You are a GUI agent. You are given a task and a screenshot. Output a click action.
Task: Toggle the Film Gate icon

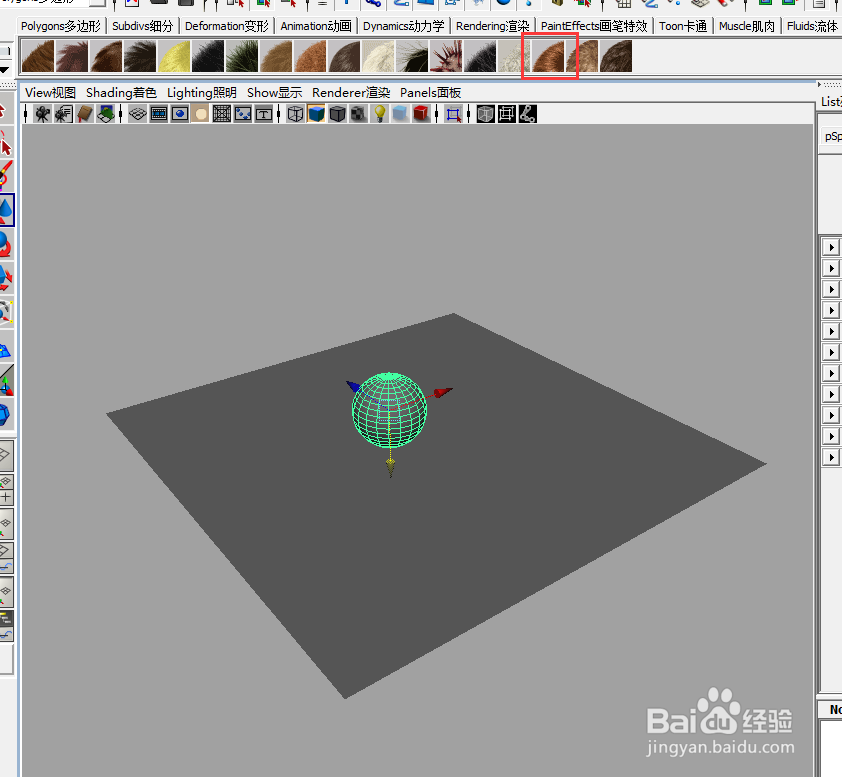pos(159,114)
